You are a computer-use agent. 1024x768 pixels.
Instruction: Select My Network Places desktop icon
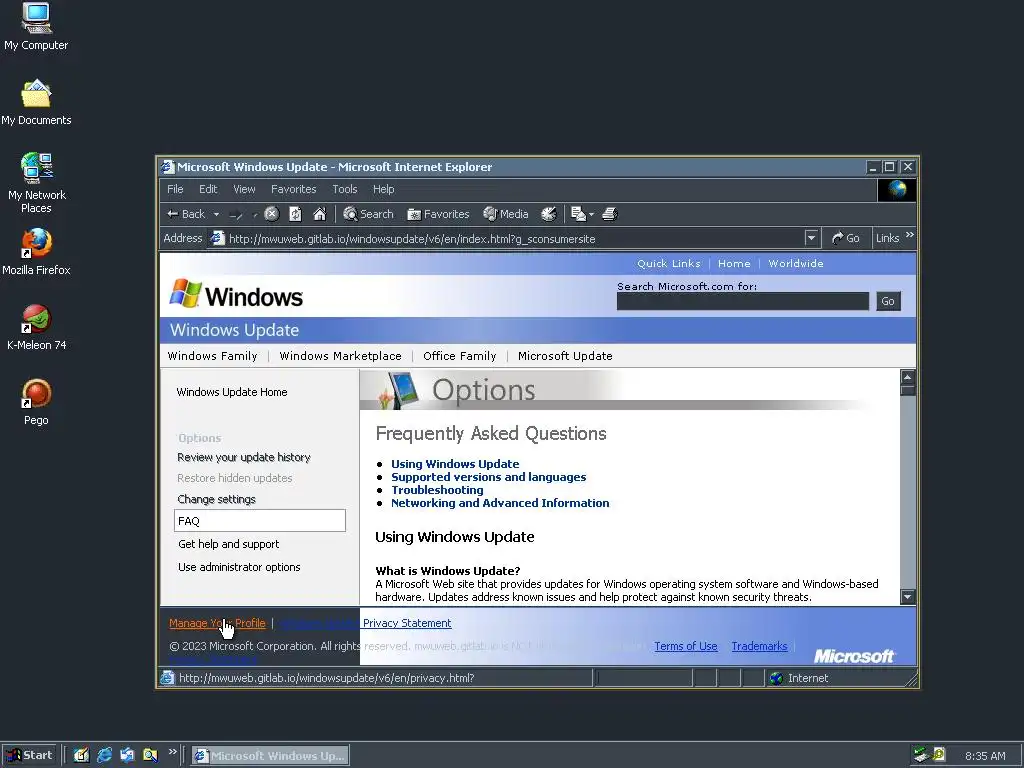(x=37, y=183)
